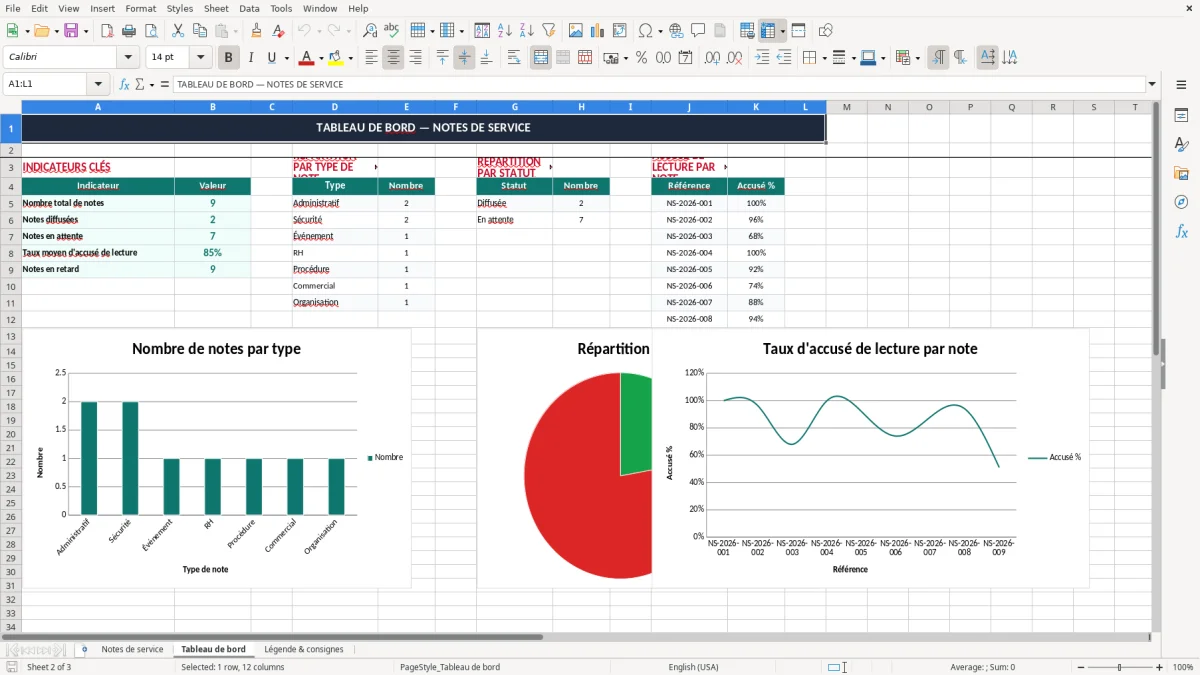Toggle Center Horizontally alignment
Image resolution: width=1200 pixels, height=675 pixels.
pyautogui.click(x=394, y=58)
